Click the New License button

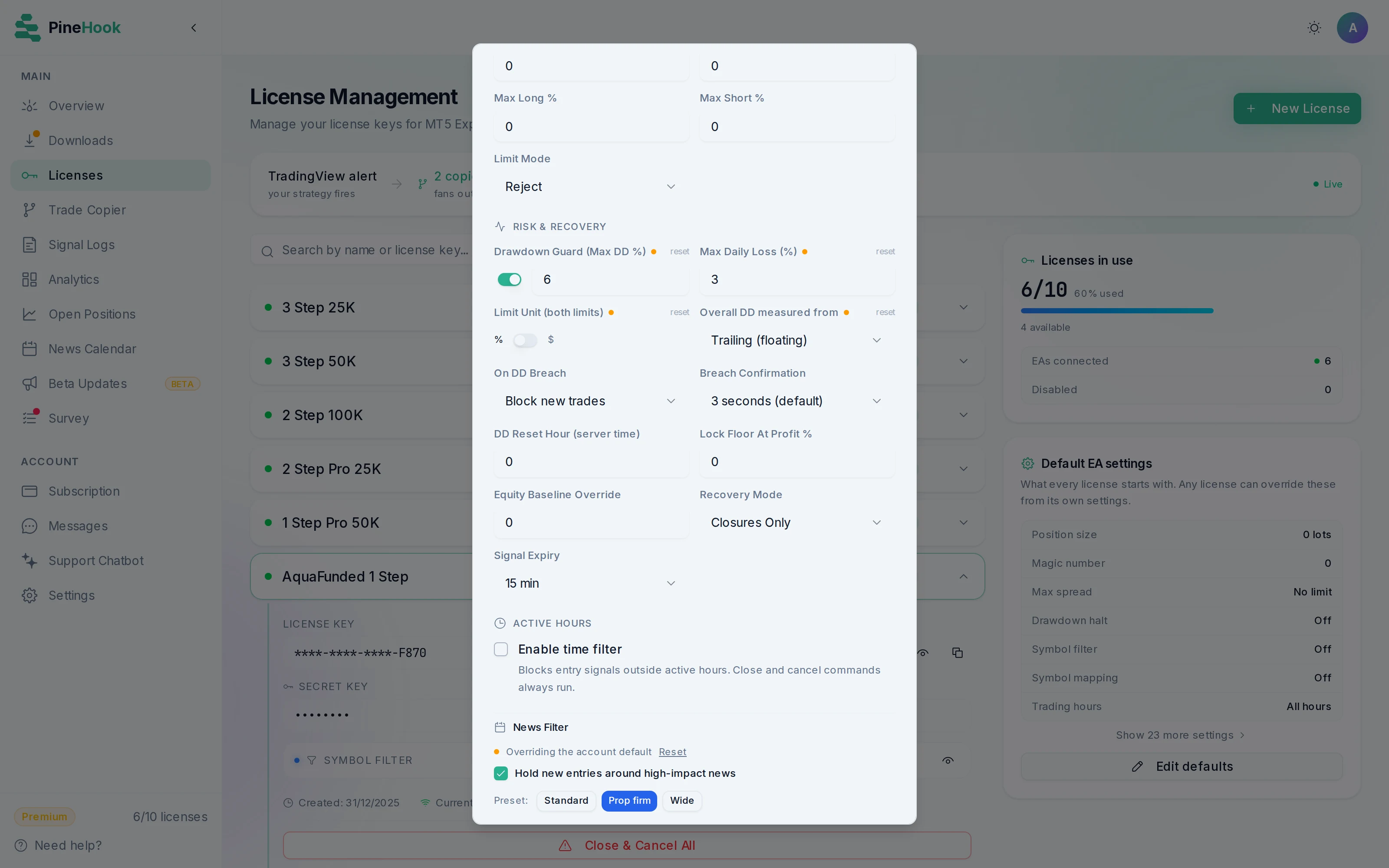[x=1297, y=108]
